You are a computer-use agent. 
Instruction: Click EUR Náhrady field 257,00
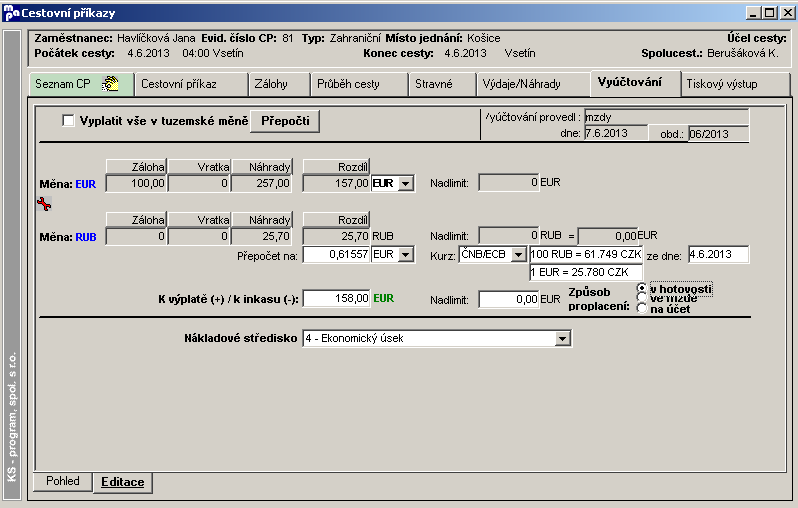click(x=262, y=183)
